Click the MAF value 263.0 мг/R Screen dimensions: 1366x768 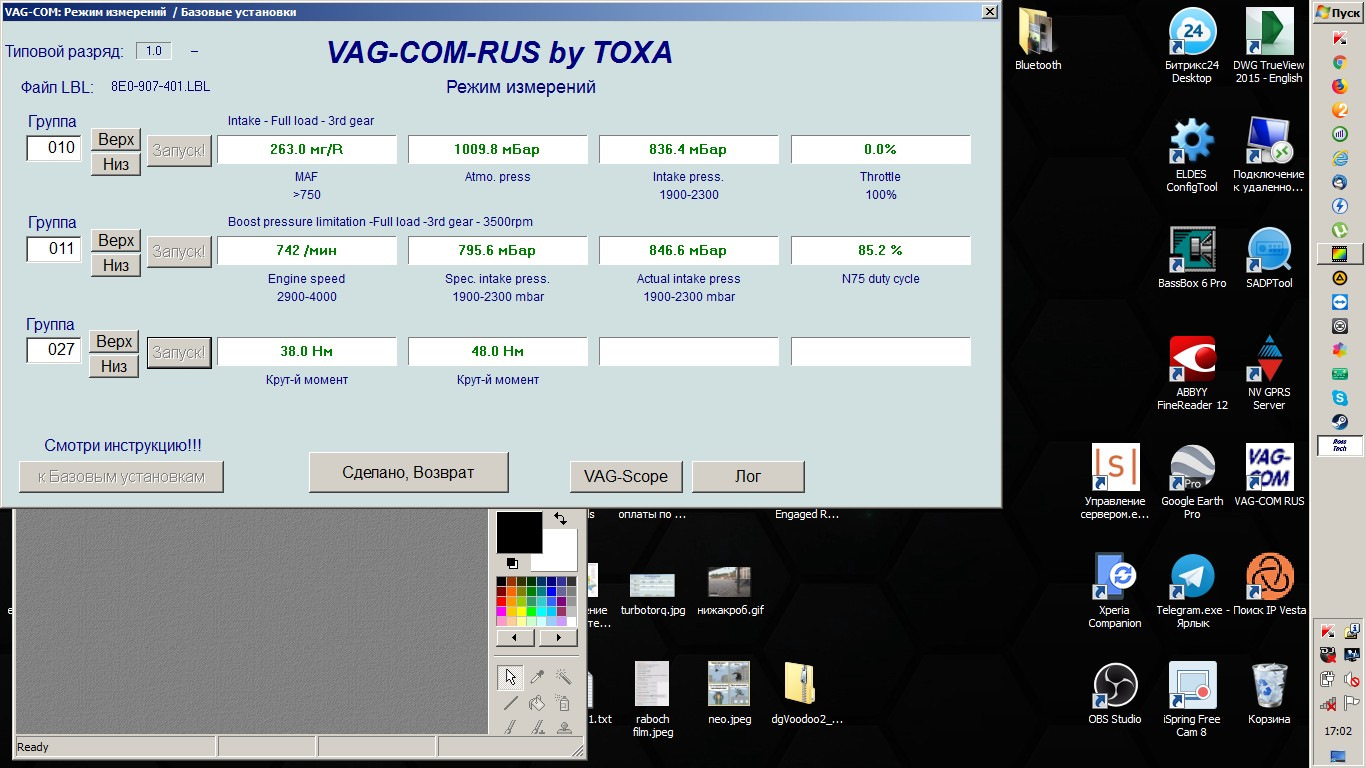click(307, 149)
